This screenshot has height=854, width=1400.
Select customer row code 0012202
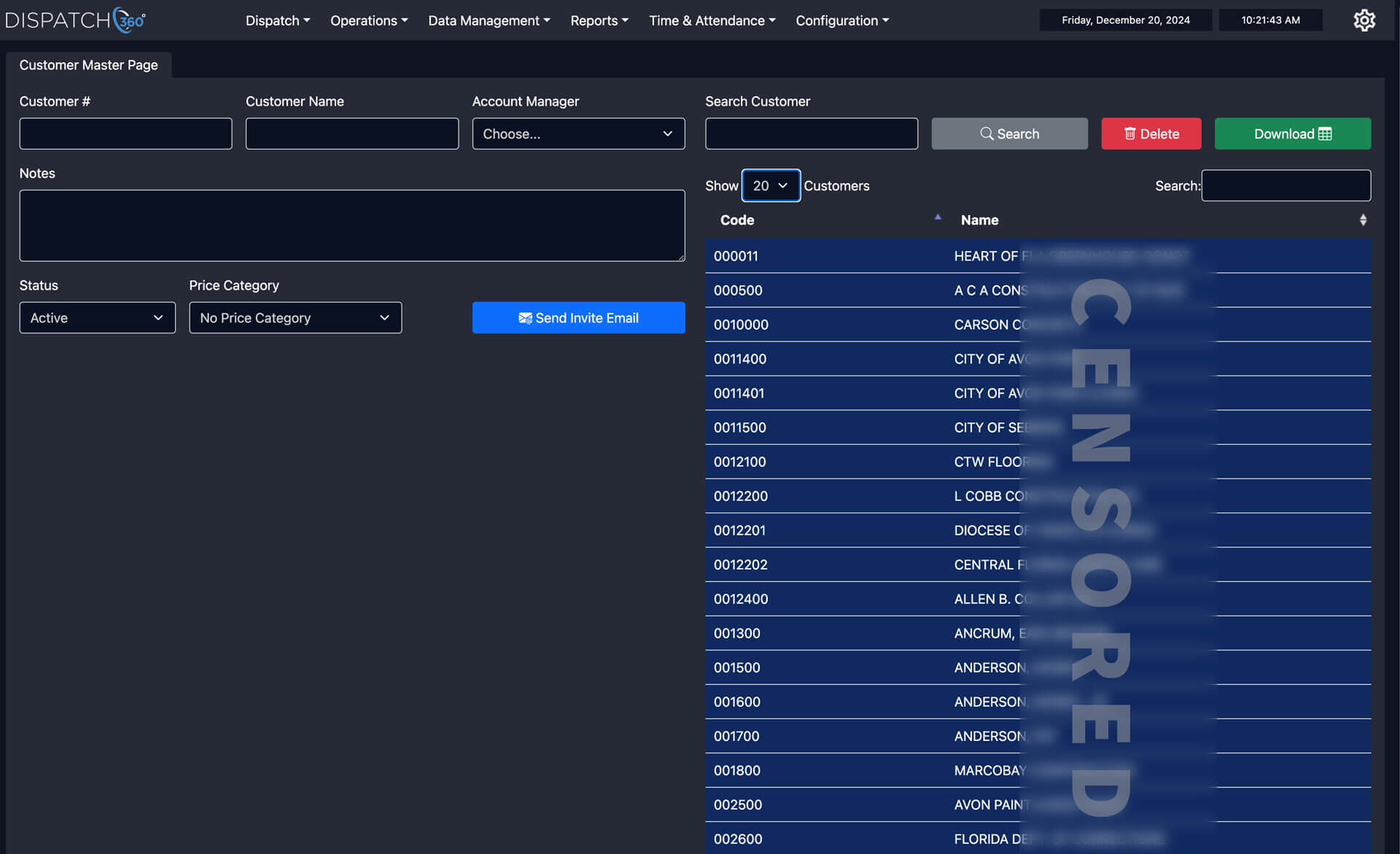pos(1038,564)
